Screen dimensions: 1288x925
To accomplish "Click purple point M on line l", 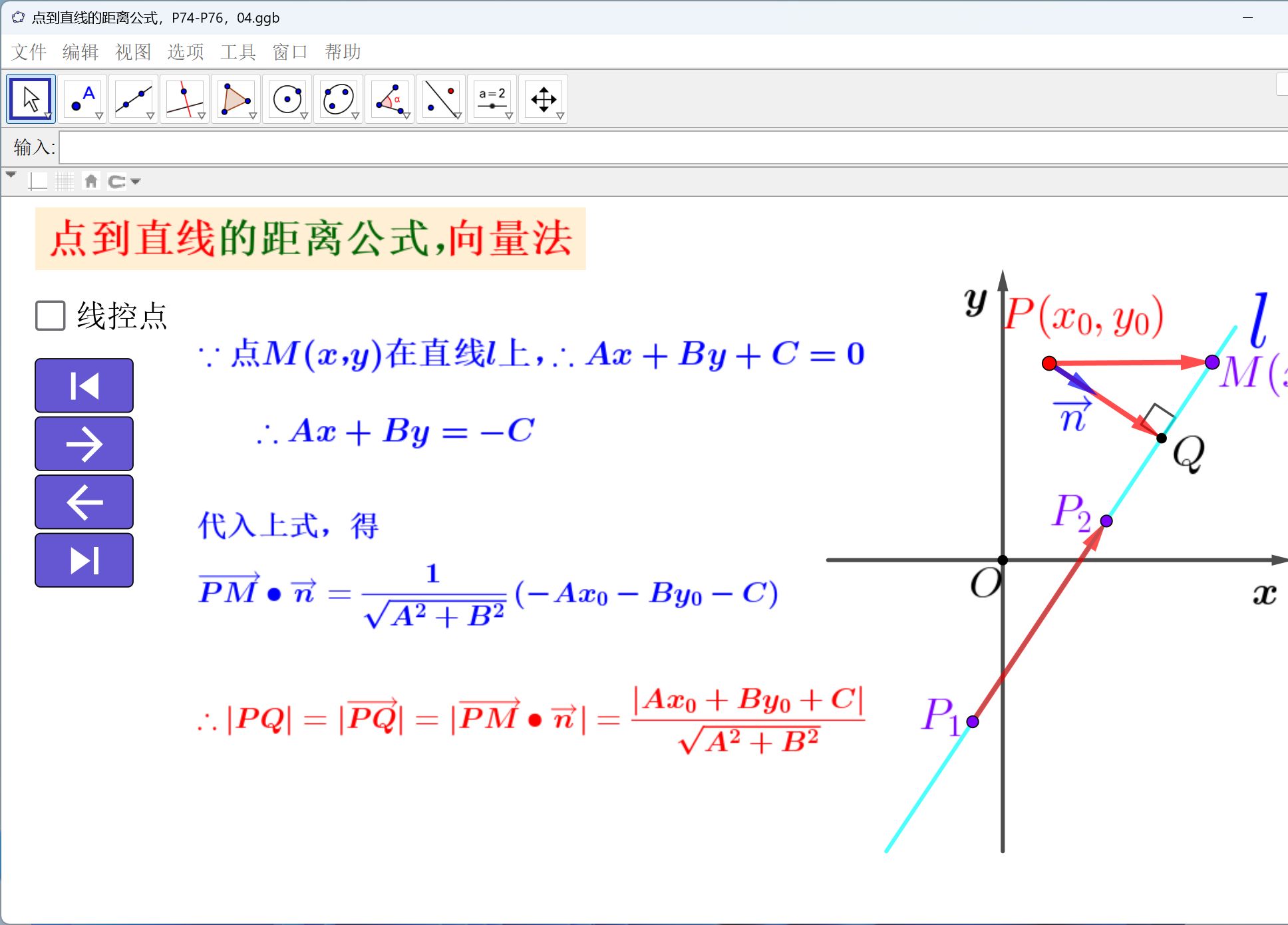I will (x=1212, y=362).
